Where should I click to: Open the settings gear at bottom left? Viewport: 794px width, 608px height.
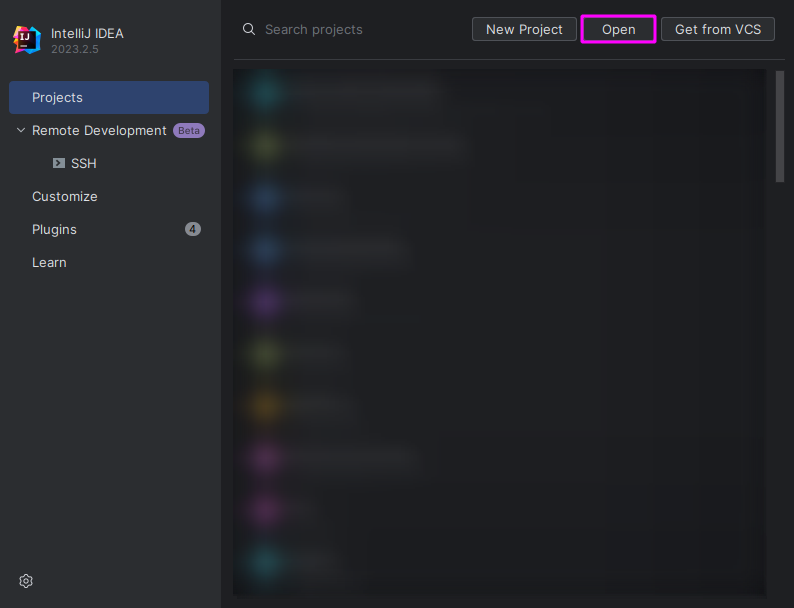(26, 581)
